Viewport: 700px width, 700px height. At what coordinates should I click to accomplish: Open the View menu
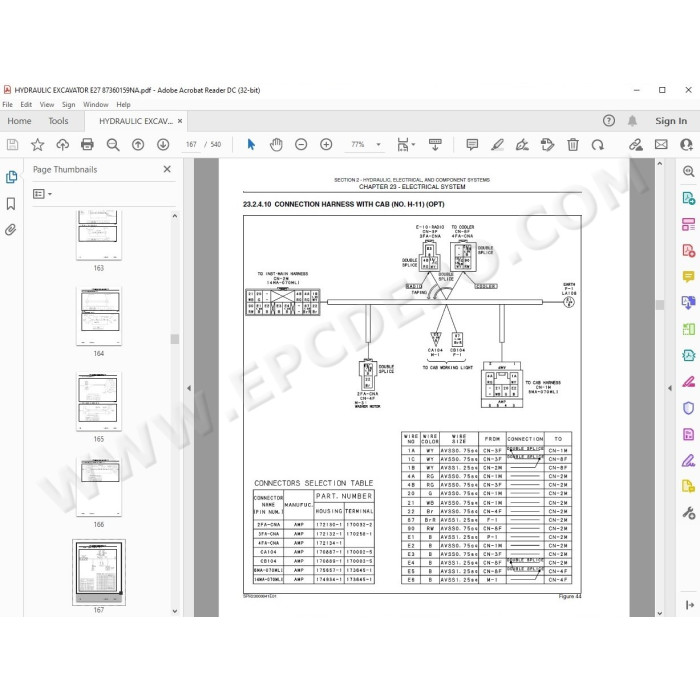coord(47,104)
